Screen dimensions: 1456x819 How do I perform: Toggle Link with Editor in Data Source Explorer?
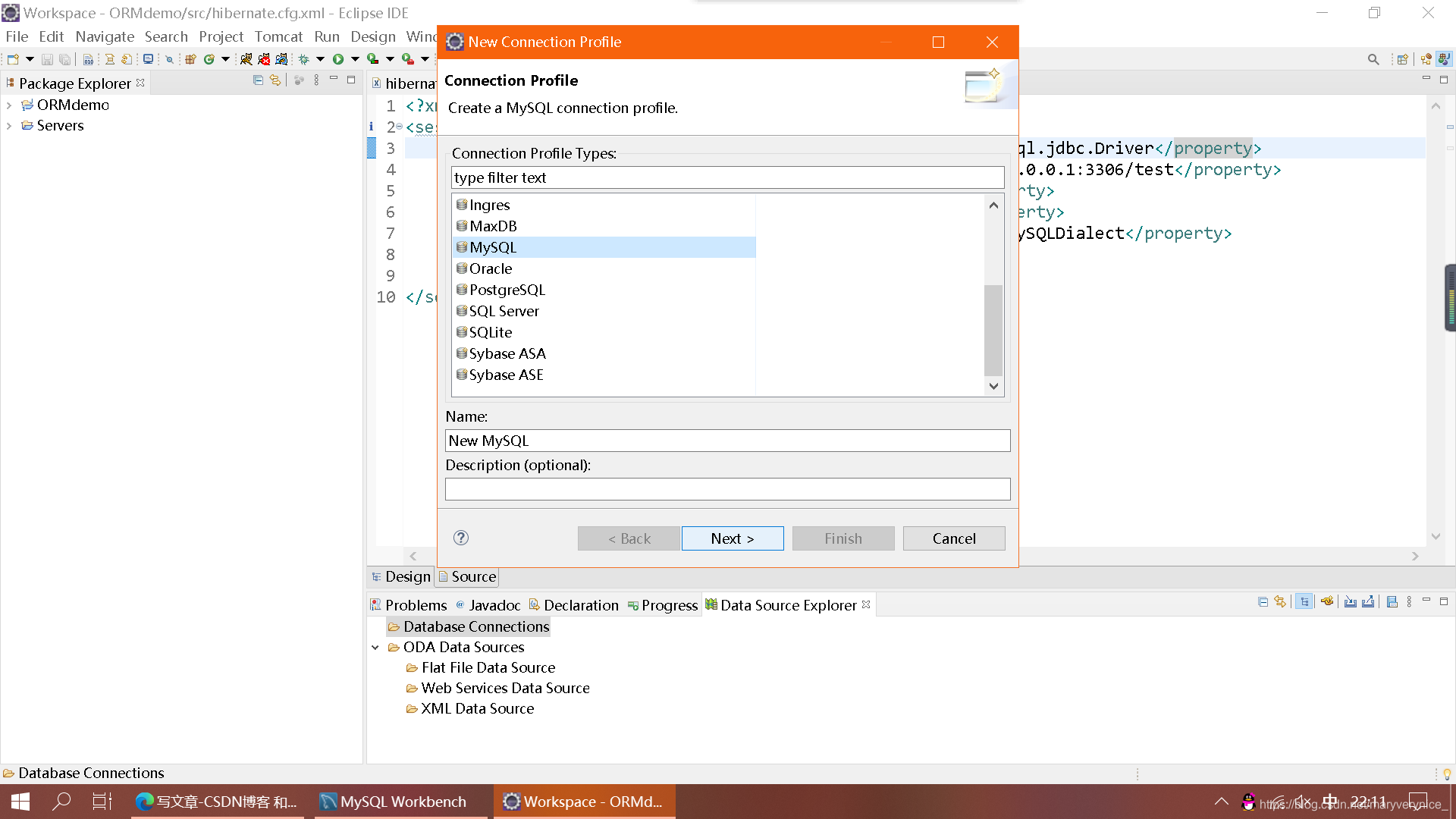click(x=1280, y=602)
